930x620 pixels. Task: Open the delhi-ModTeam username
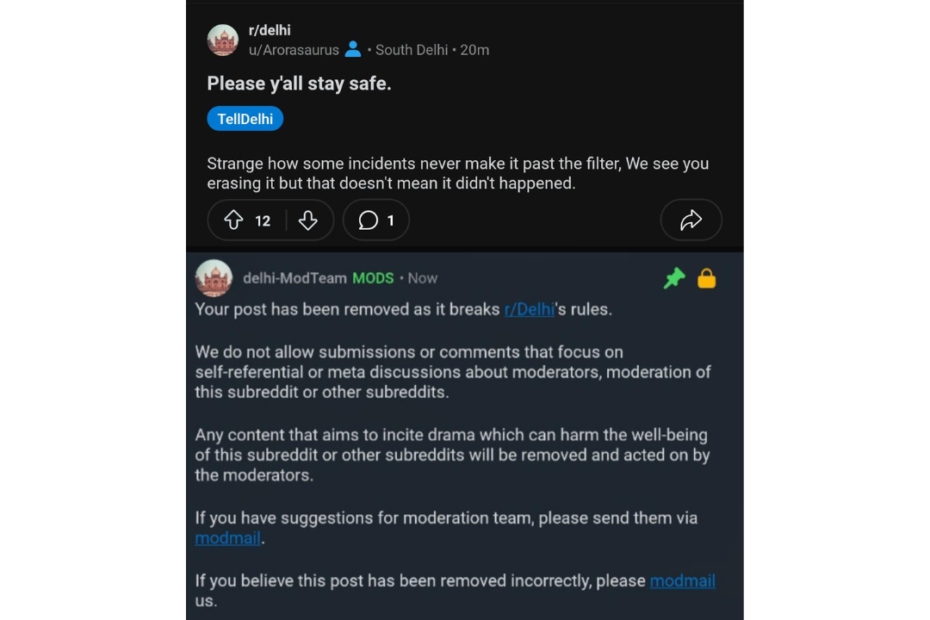pyautogui.click(x=295, y=278)
